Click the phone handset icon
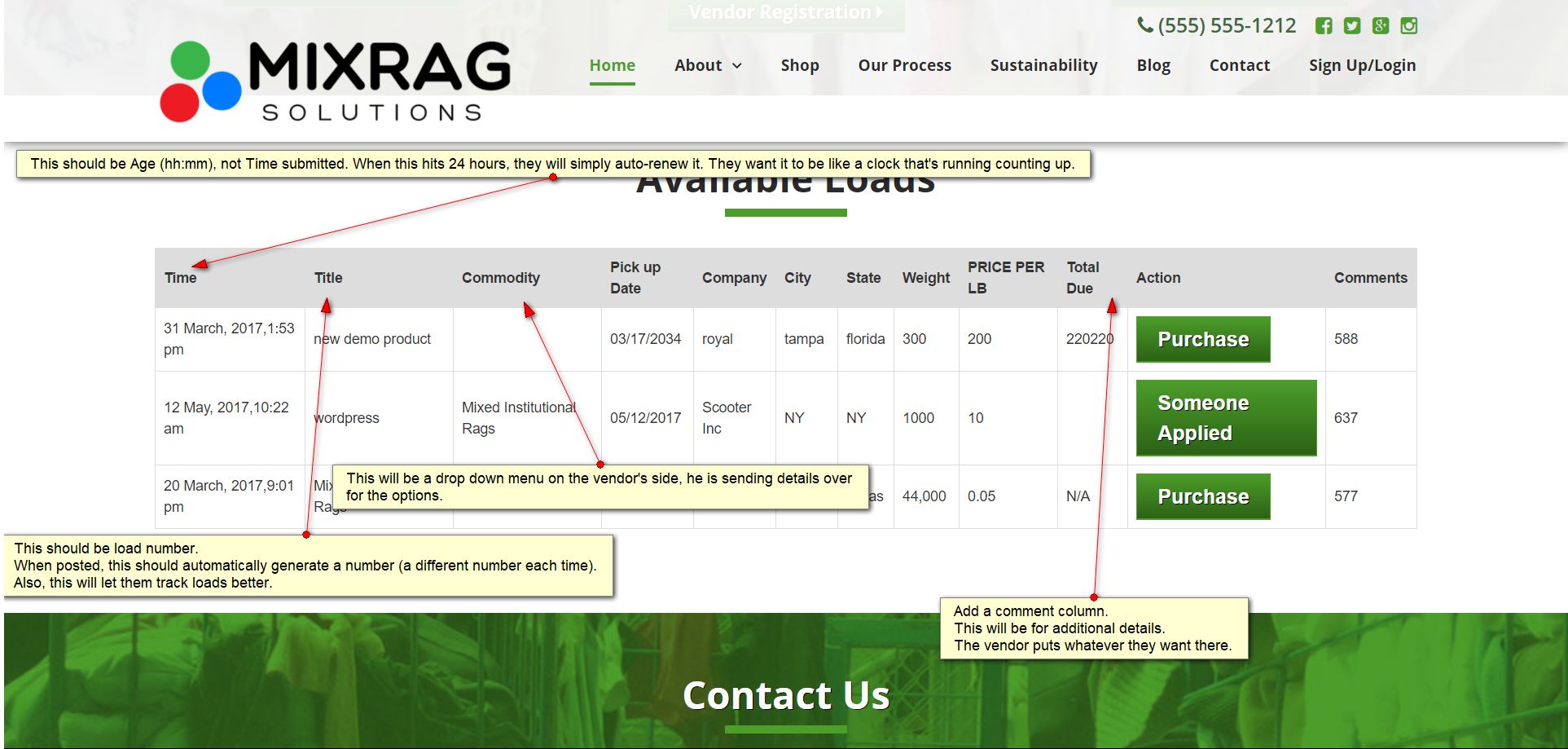Viewport: 1568px width, 749px height. (x=1144, y=25)
